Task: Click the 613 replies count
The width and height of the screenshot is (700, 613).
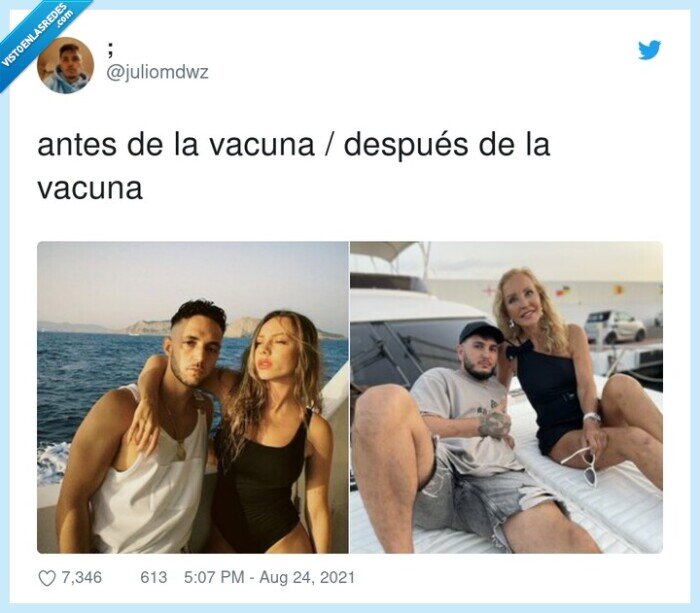Action: coord(154,577)
